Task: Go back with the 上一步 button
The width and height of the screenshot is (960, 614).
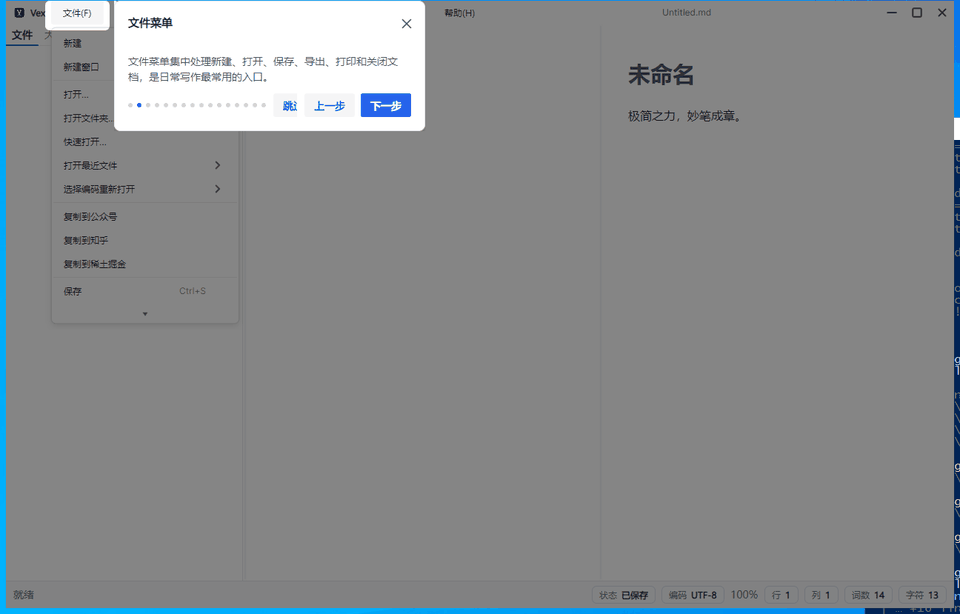Action: (x=329, y=105)
